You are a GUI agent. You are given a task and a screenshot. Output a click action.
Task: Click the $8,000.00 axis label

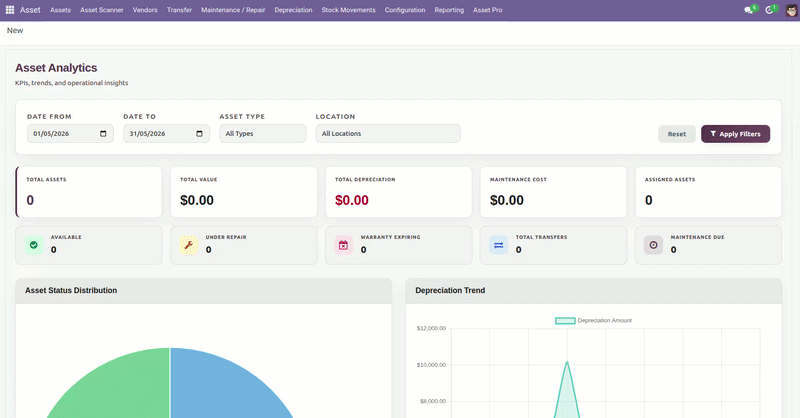coord(433,401)
